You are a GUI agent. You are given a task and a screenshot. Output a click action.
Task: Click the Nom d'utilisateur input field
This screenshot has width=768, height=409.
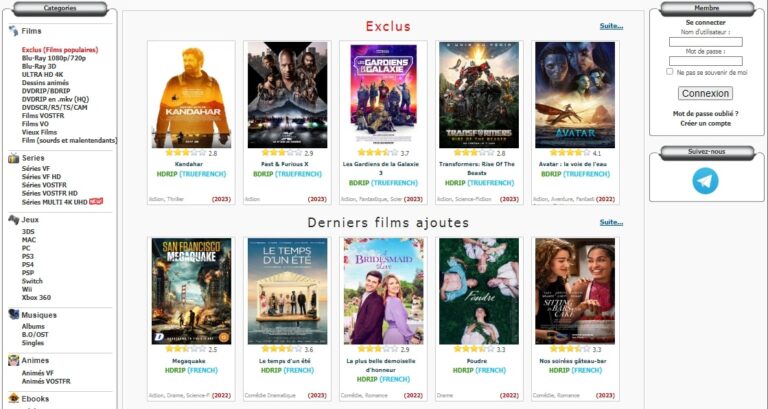point(705,42)
